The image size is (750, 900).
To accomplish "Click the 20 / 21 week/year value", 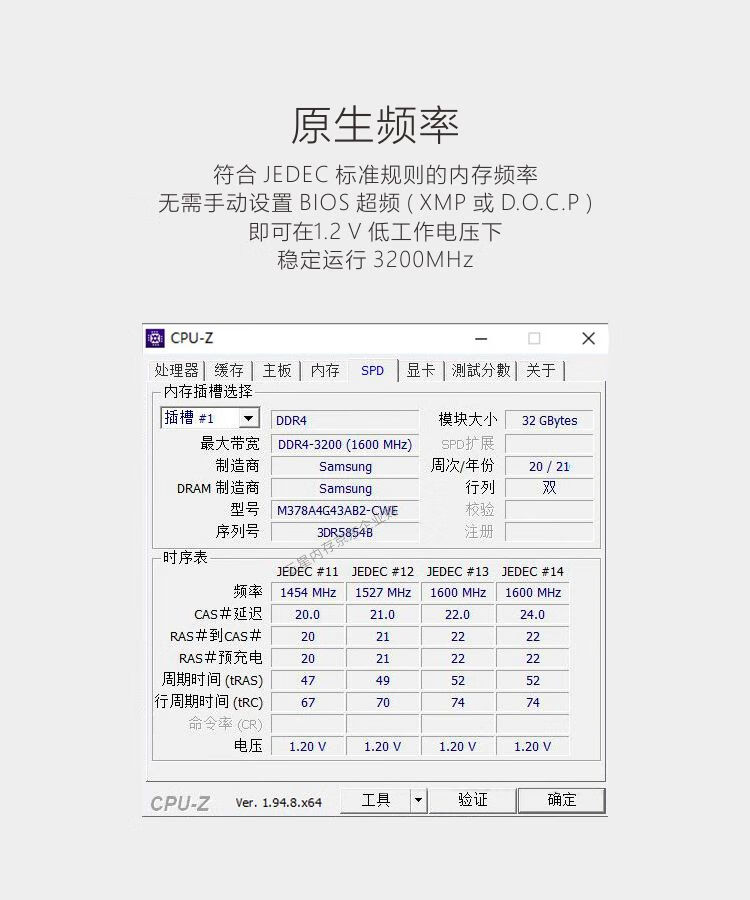I will (x=549, y=466).
